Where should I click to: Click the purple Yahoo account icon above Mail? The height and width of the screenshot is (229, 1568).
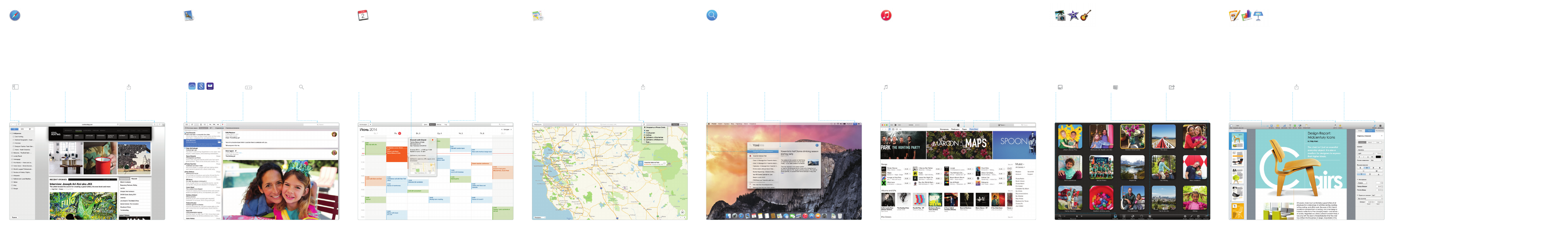pos(210,86)
